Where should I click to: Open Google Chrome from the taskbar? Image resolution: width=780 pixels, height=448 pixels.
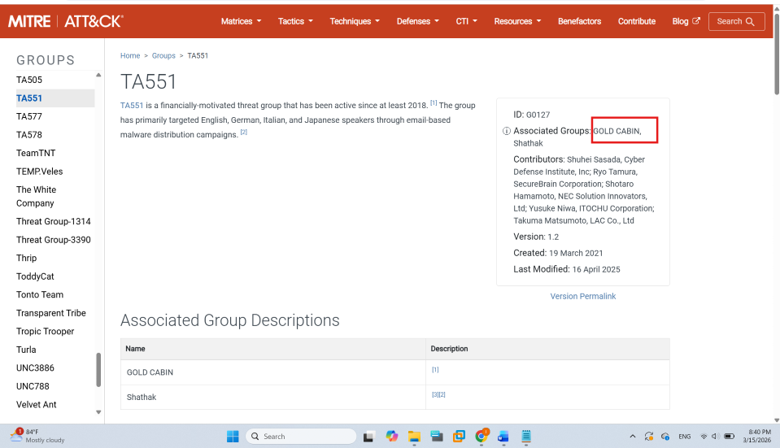[481, 436]
